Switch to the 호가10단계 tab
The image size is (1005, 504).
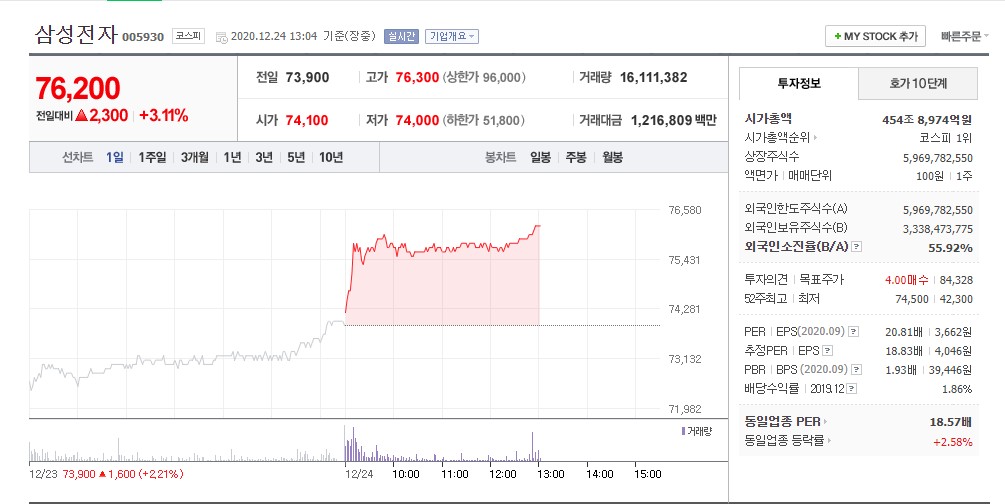[918, 84]
